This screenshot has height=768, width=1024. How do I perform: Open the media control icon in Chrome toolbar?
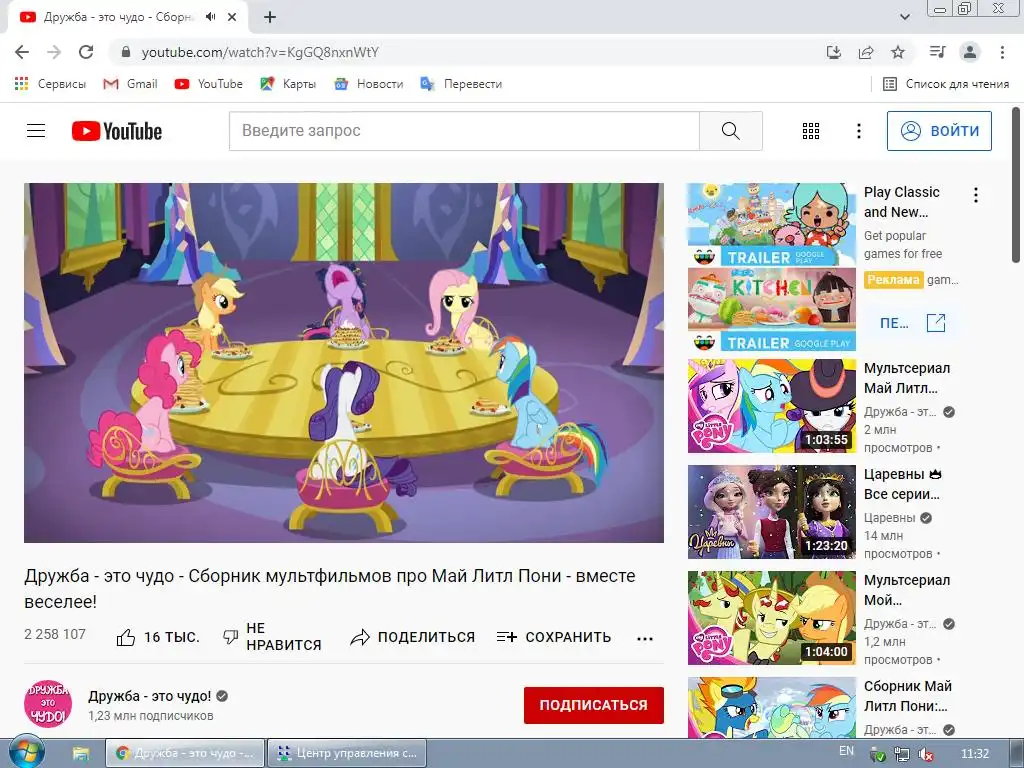937,52
